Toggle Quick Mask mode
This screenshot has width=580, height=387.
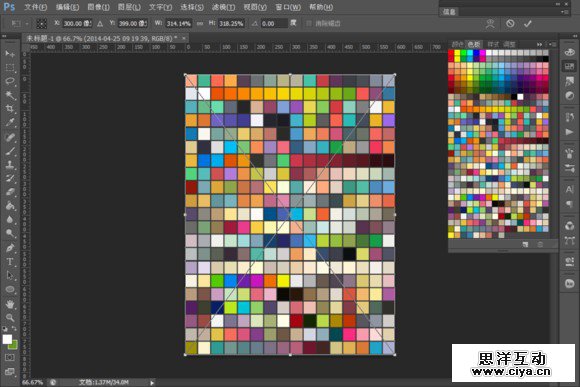tap(10, 357)
